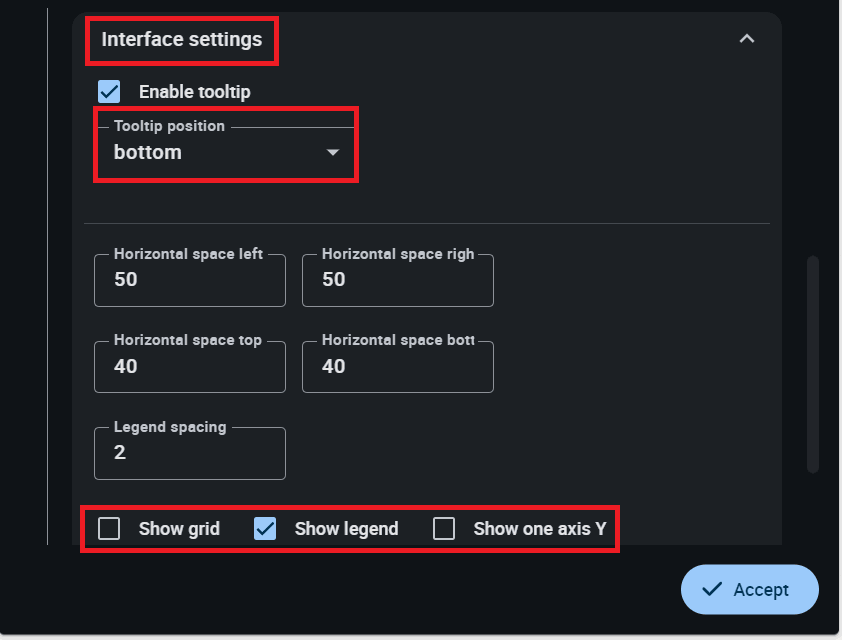
Task: Collapse the Interface settings chevron arrow
Action: point(746,39)
